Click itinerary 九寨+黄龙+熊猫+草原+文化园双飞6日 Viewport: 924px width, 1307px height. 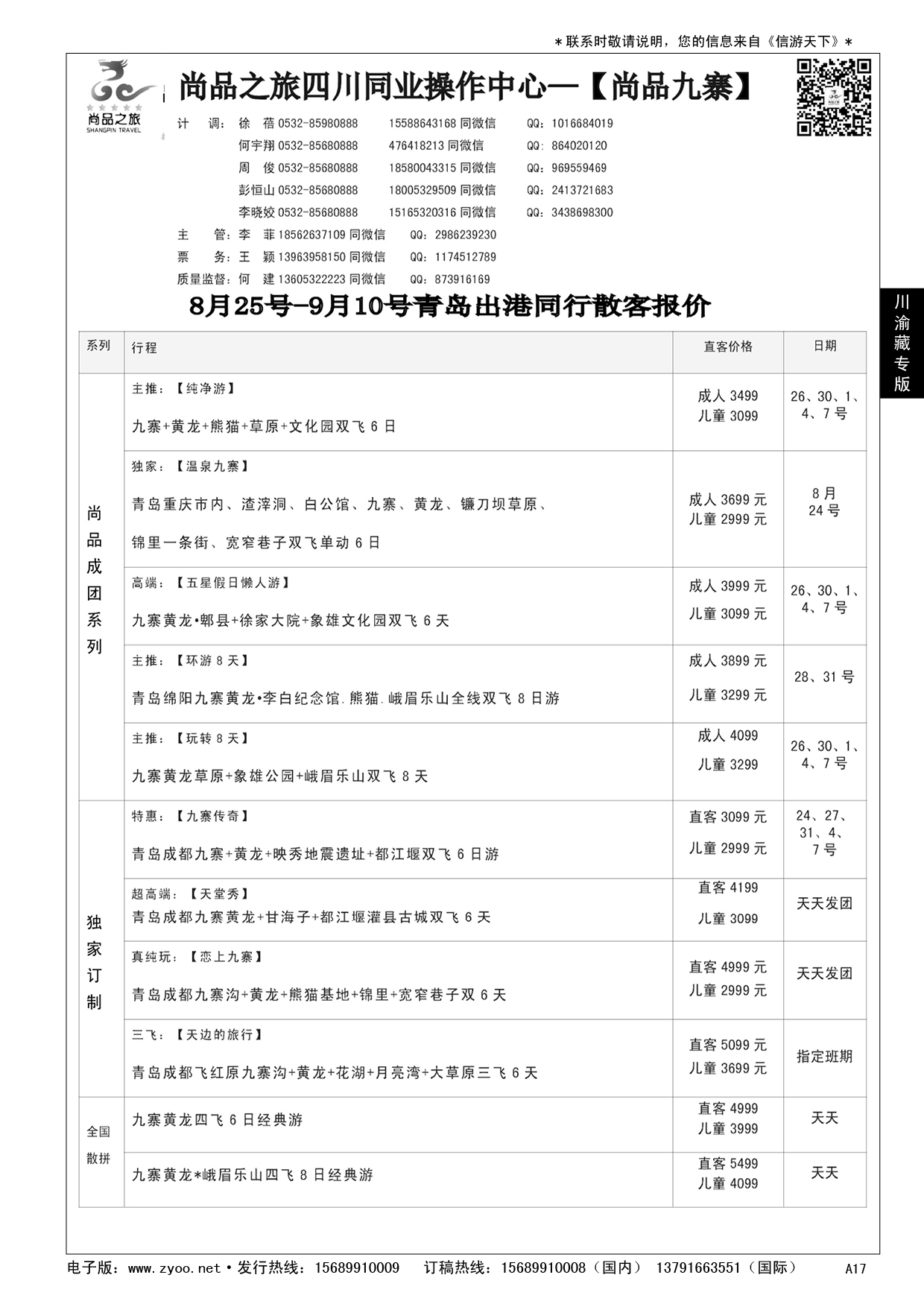coord(264,427)
